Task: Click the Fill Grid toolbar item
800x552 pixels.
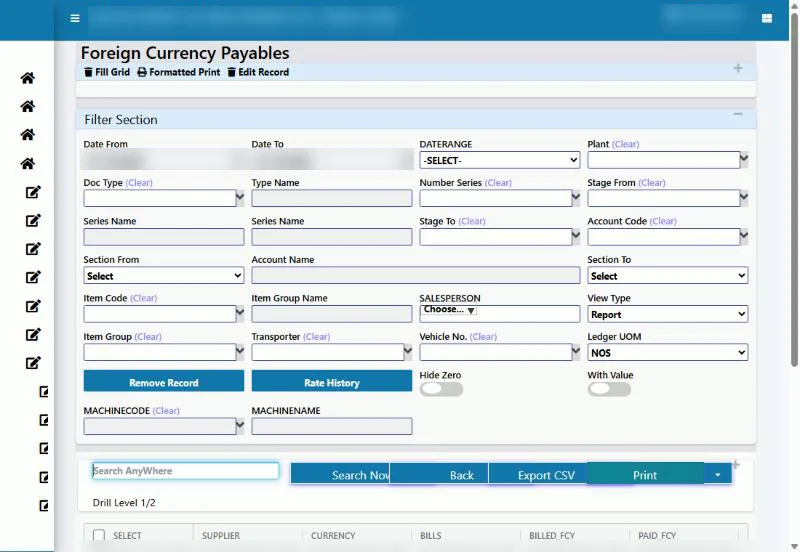Action: 107,72
